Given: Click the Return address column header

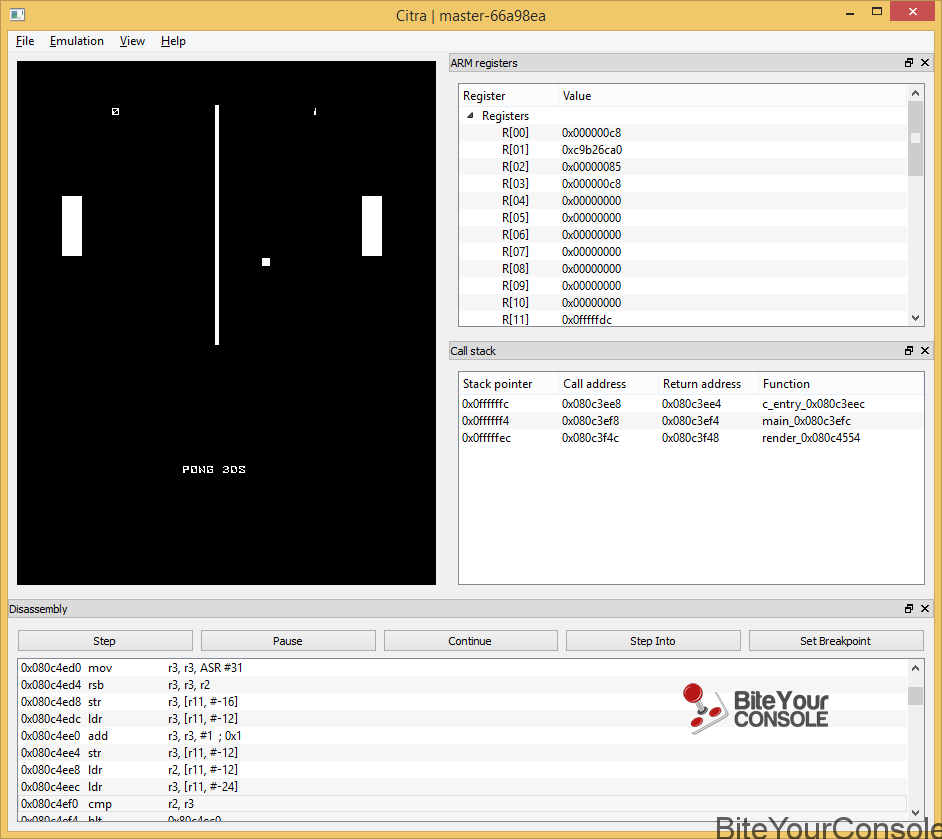Looking at the screenshot, I should tap(708, 384).
